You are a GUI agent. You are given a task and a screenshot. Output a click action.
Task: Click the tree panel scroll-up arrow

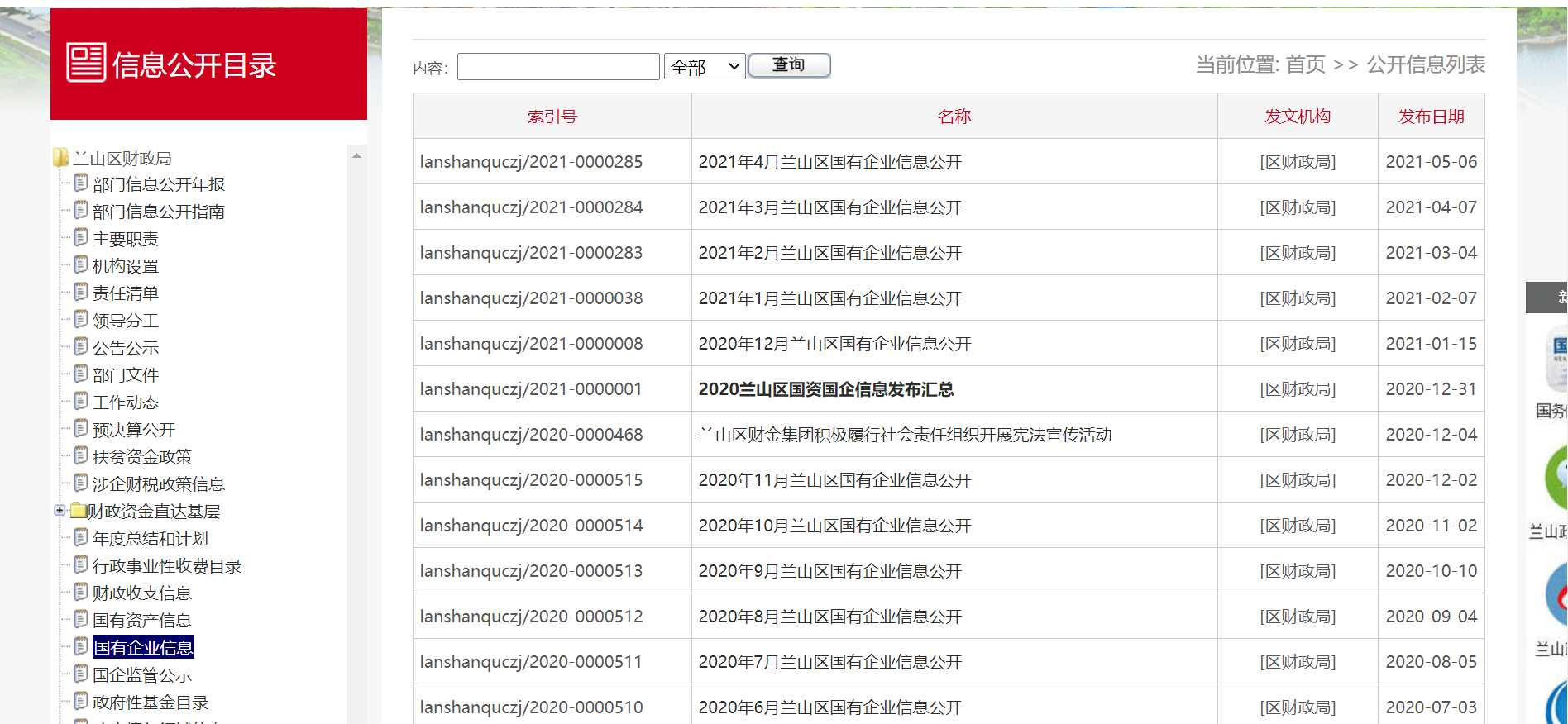pyautogui.click(x=356, y=155)
